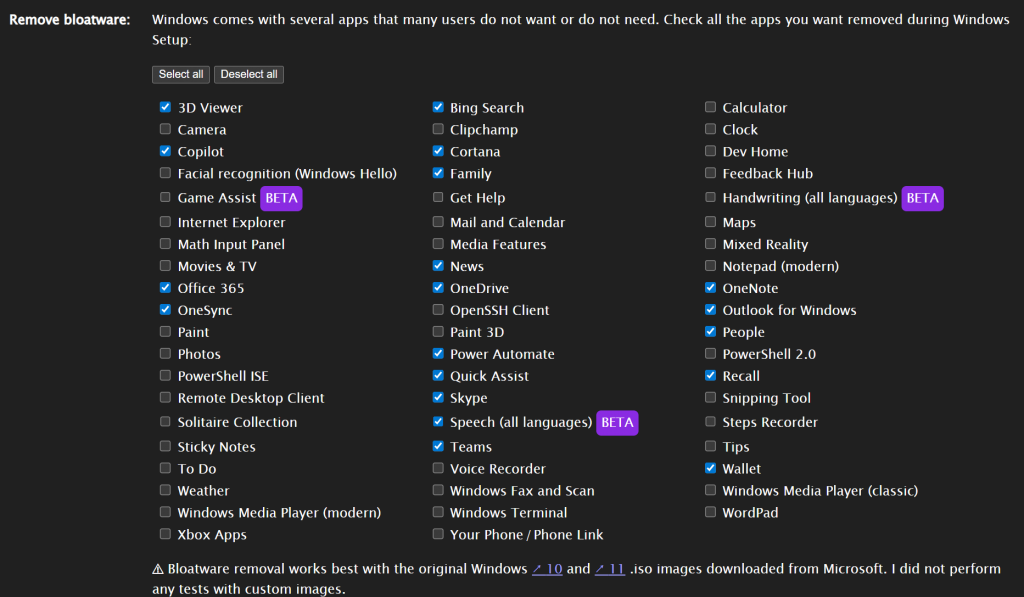Uncheck the Copilot checkbox
The height and width of the screenshot is (597, 1024).
click(x=165, y=151)
